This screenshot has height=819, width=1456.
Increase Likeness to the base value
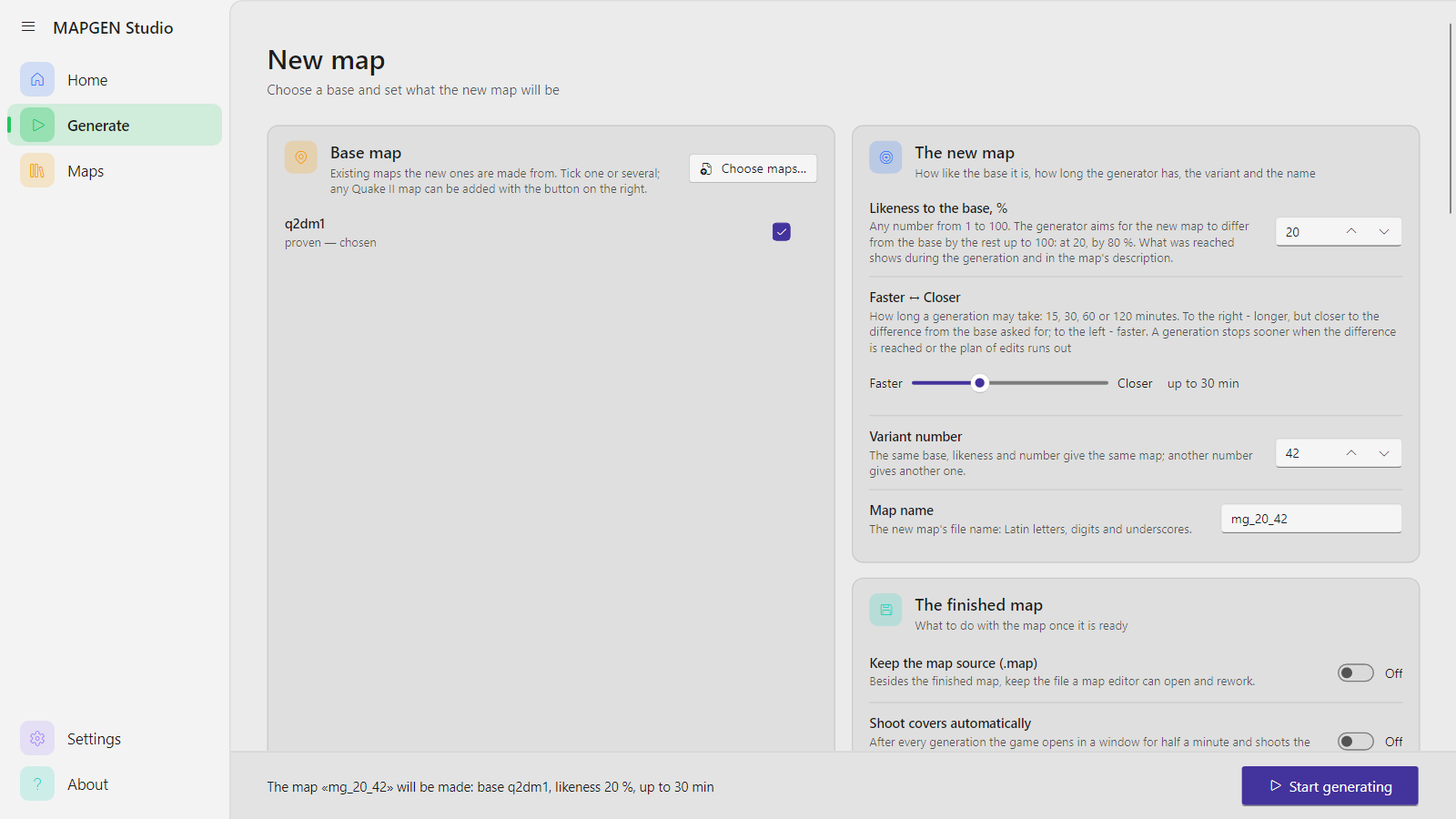(x=1351, y=232)
